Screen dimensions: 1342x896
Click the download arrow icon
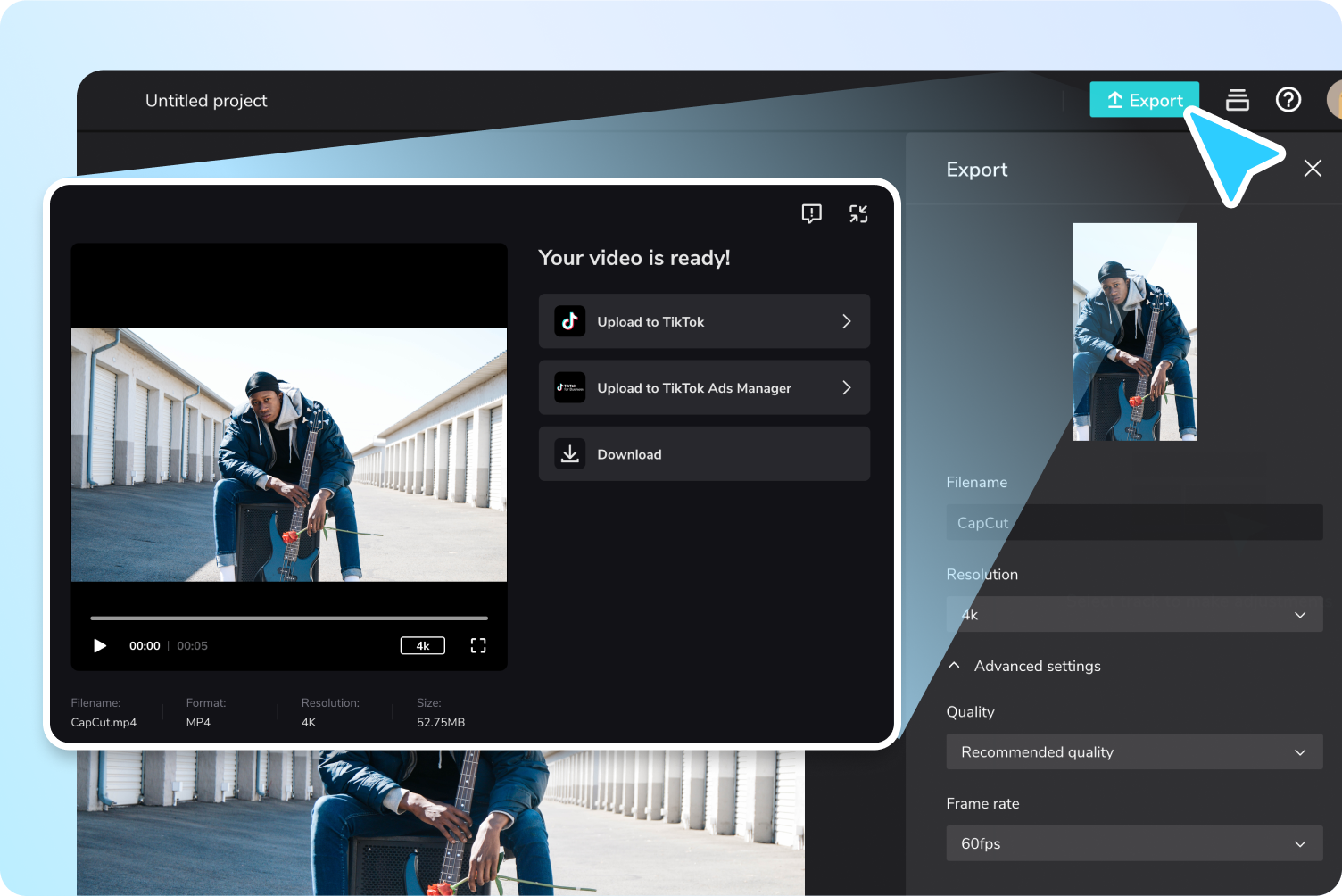[570, 453]
